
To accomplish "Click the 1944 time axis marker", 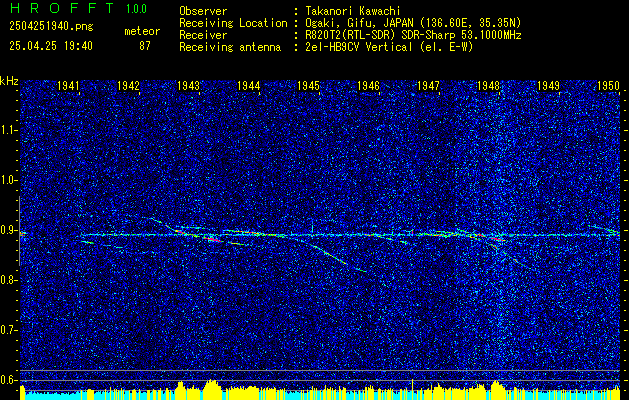I will pyautogui.click(x=248, y=85).
